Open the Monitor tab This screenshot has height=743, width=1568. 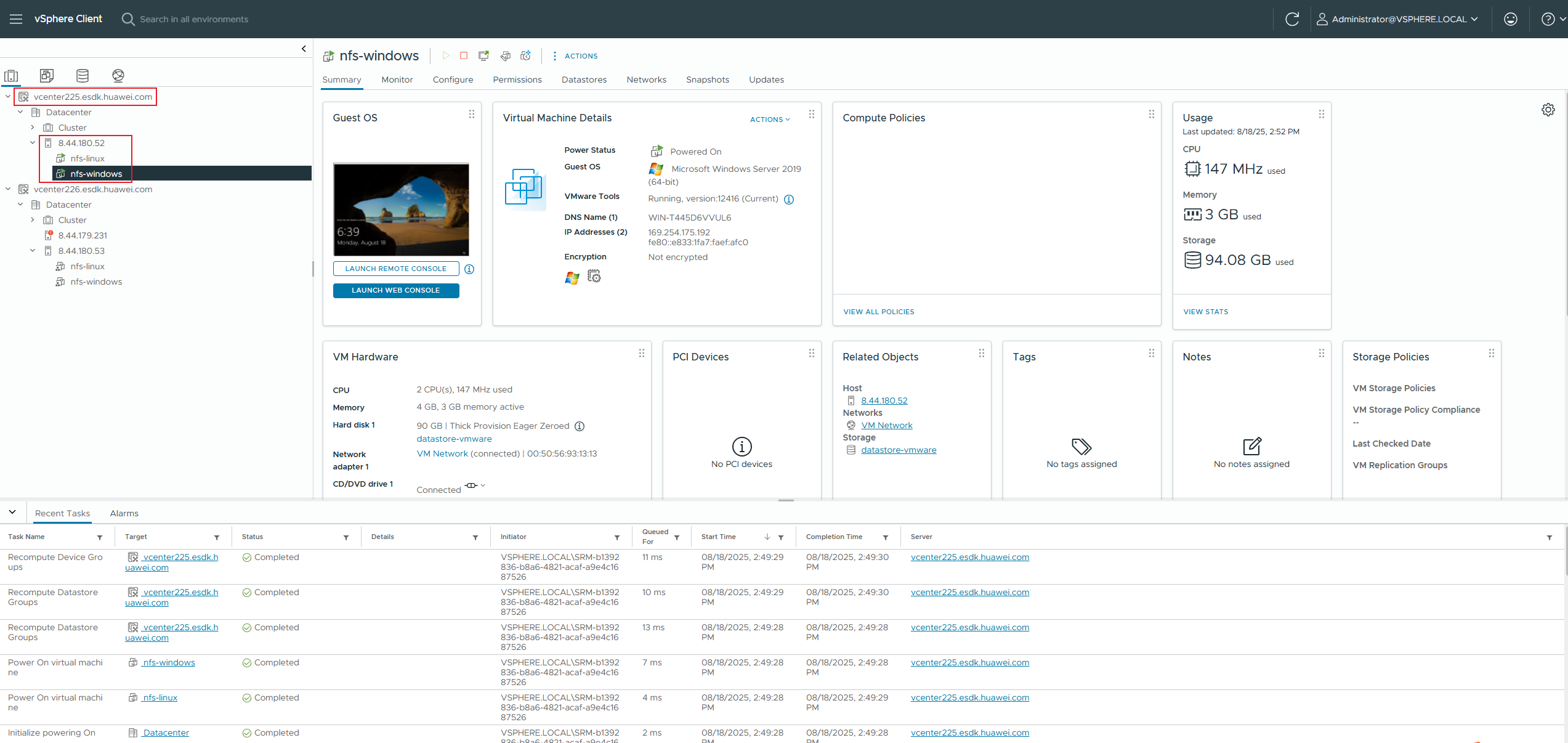click(397, 80)
